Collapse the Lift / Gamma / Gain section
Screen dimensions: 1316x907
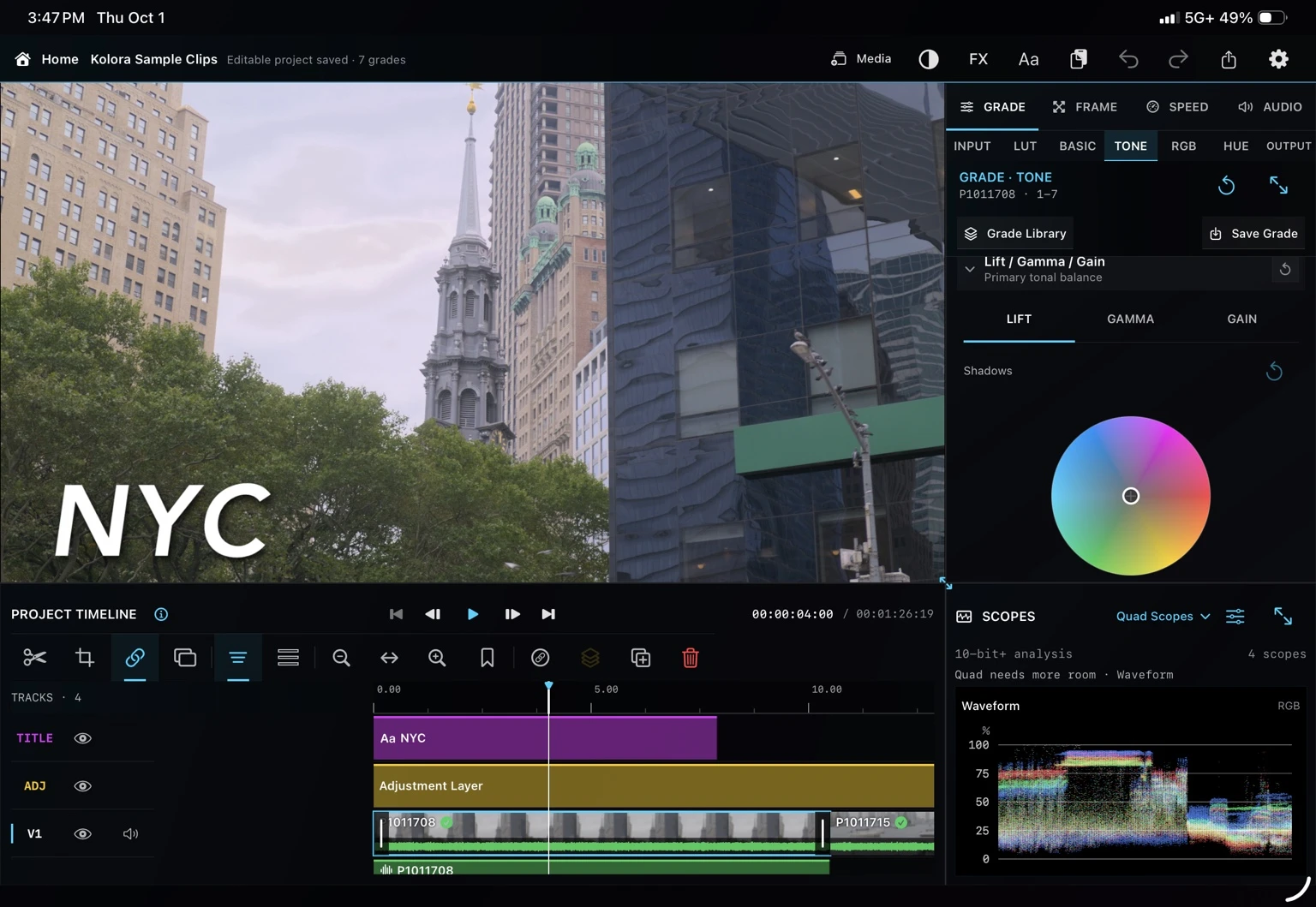pos(970,269)
